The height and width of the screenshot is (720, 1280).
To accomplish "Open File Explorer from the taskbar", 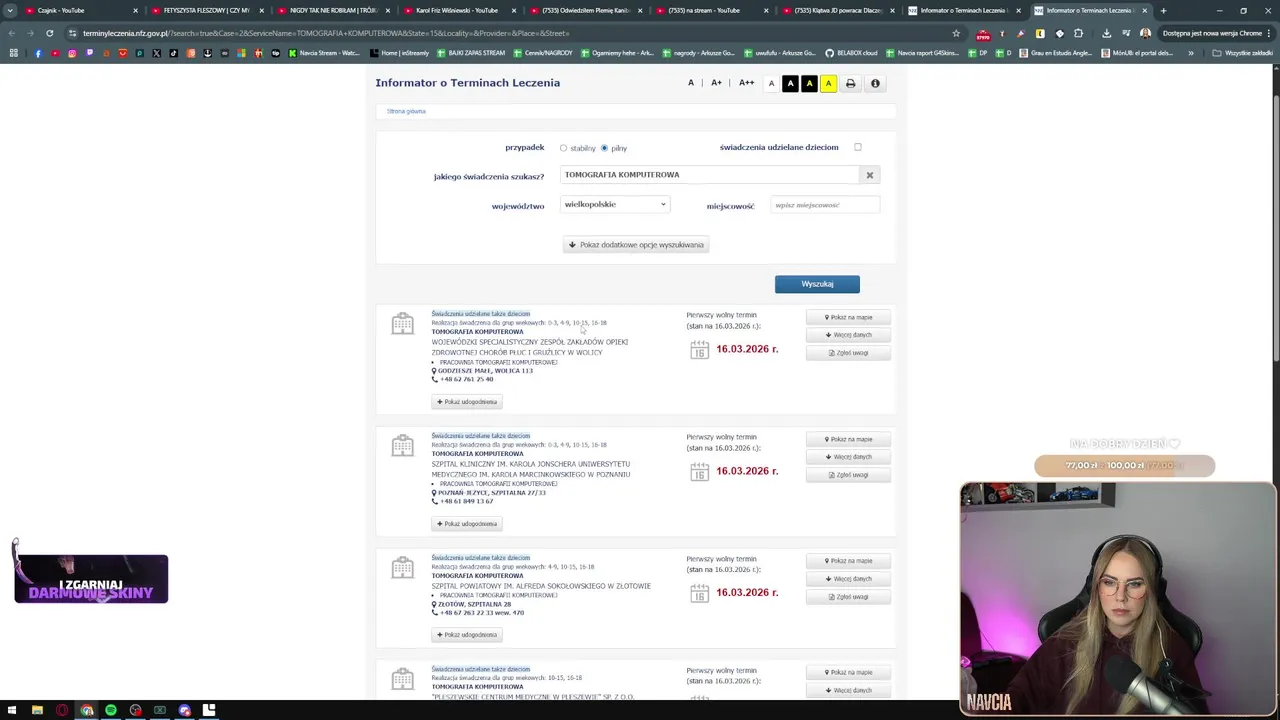I will pos(38,710).
